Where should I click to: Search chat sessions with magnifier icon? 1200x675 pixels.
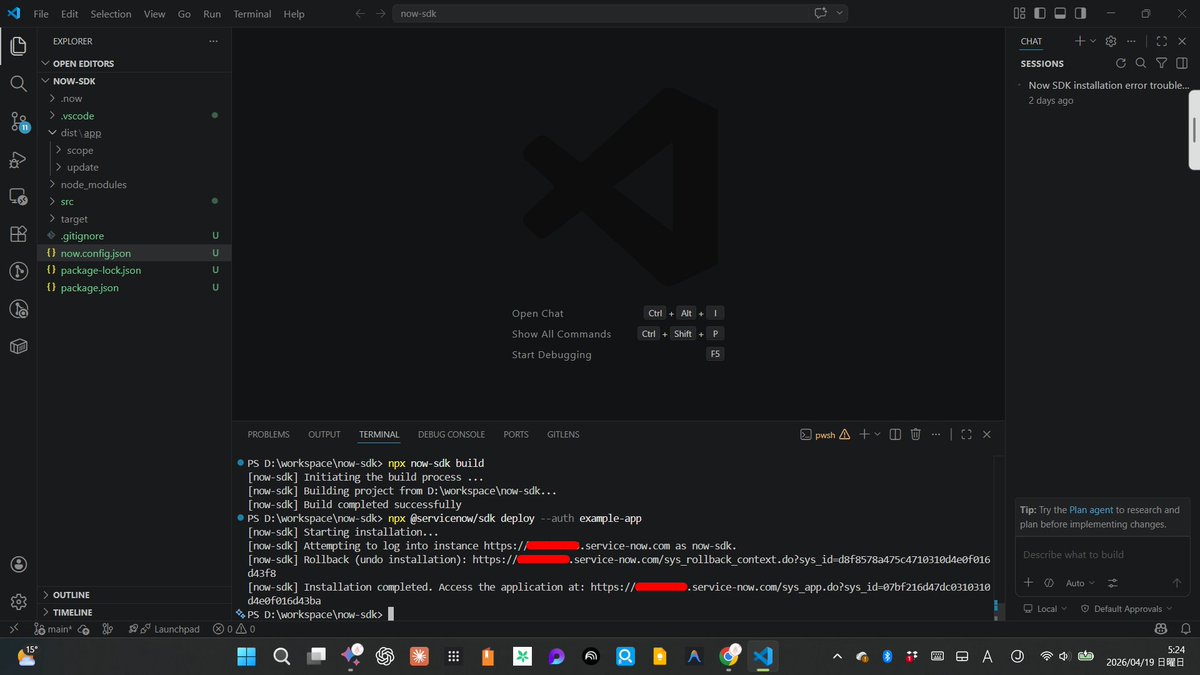[1141, 63]
